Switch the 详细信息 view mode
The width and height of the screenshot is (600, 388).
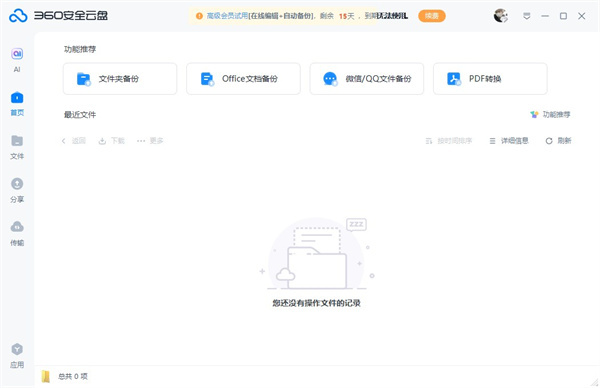click(x=509, y=141)
